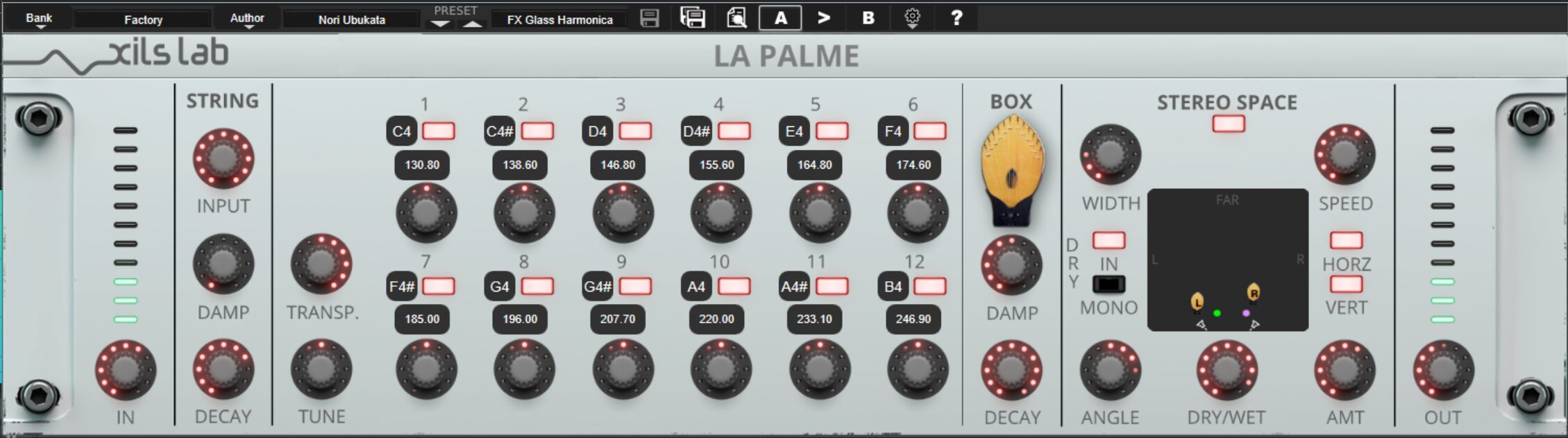Click the DRY/WET knob
1568x438 pixels.
1227,370
